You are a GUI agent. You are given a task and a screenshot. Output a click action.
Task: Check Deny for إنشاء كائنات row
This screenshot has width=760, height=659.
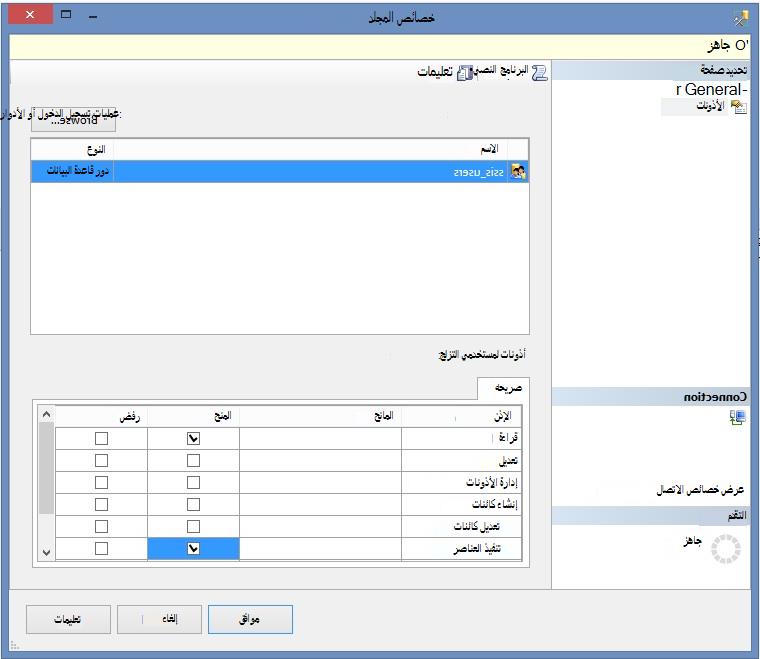(101, 504)
